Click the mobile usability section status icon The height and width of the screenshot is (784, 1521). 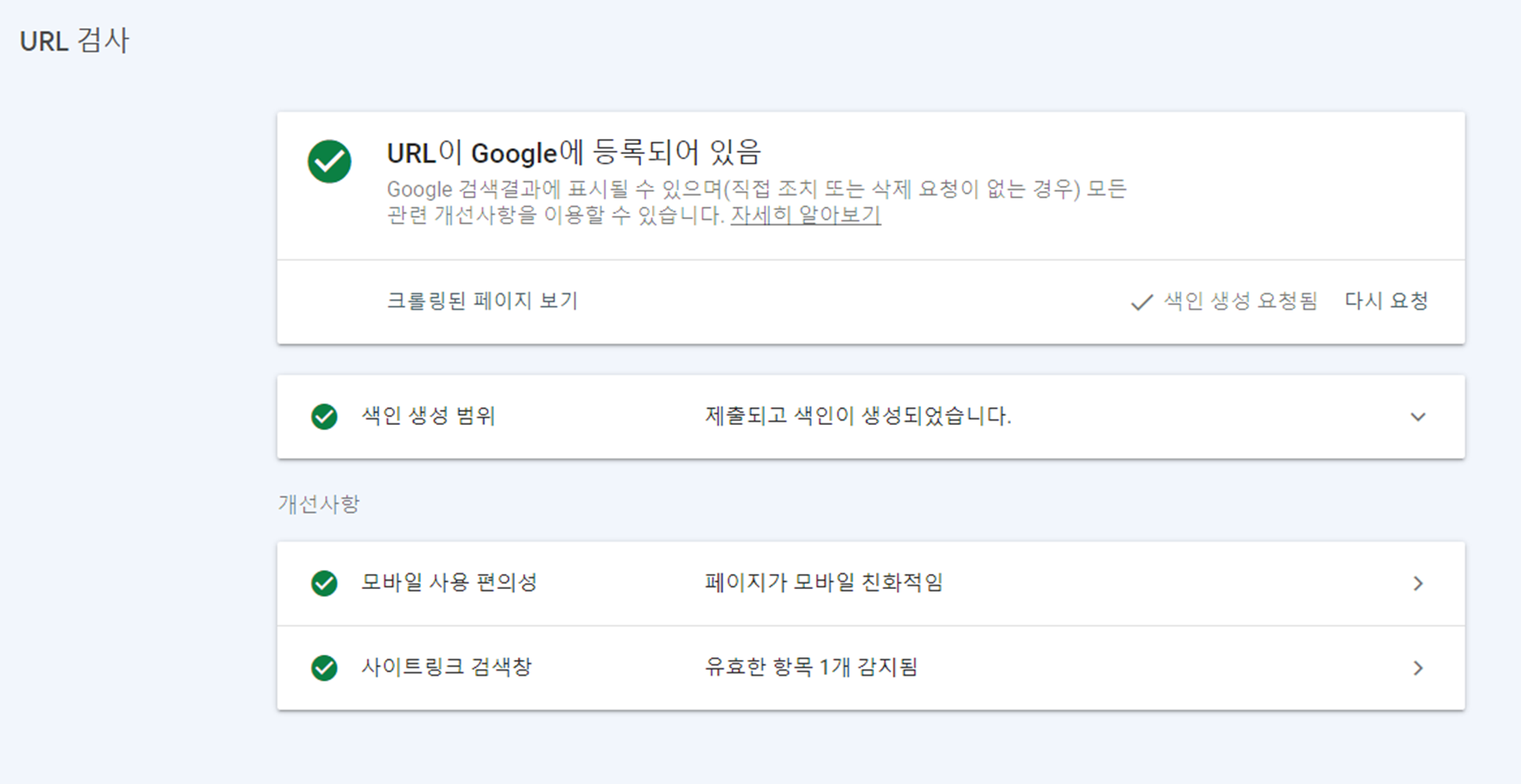click(x=325, y=584)
